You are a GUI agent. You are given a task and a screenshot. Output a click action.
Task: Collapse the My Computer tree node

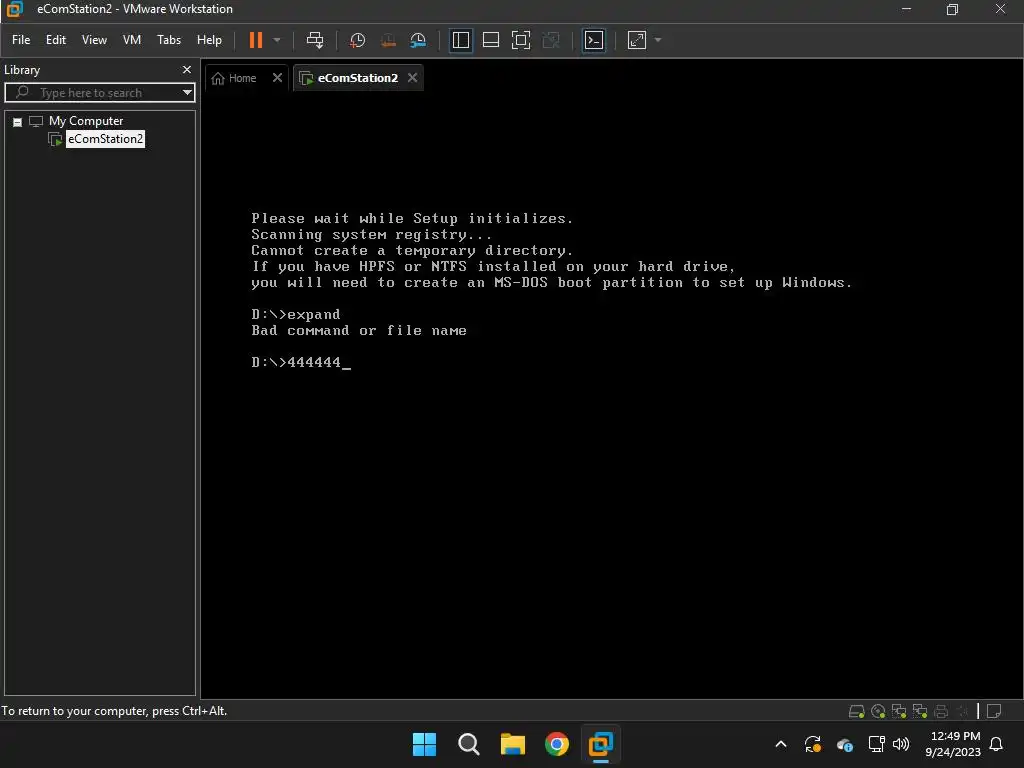coord(18,122)
